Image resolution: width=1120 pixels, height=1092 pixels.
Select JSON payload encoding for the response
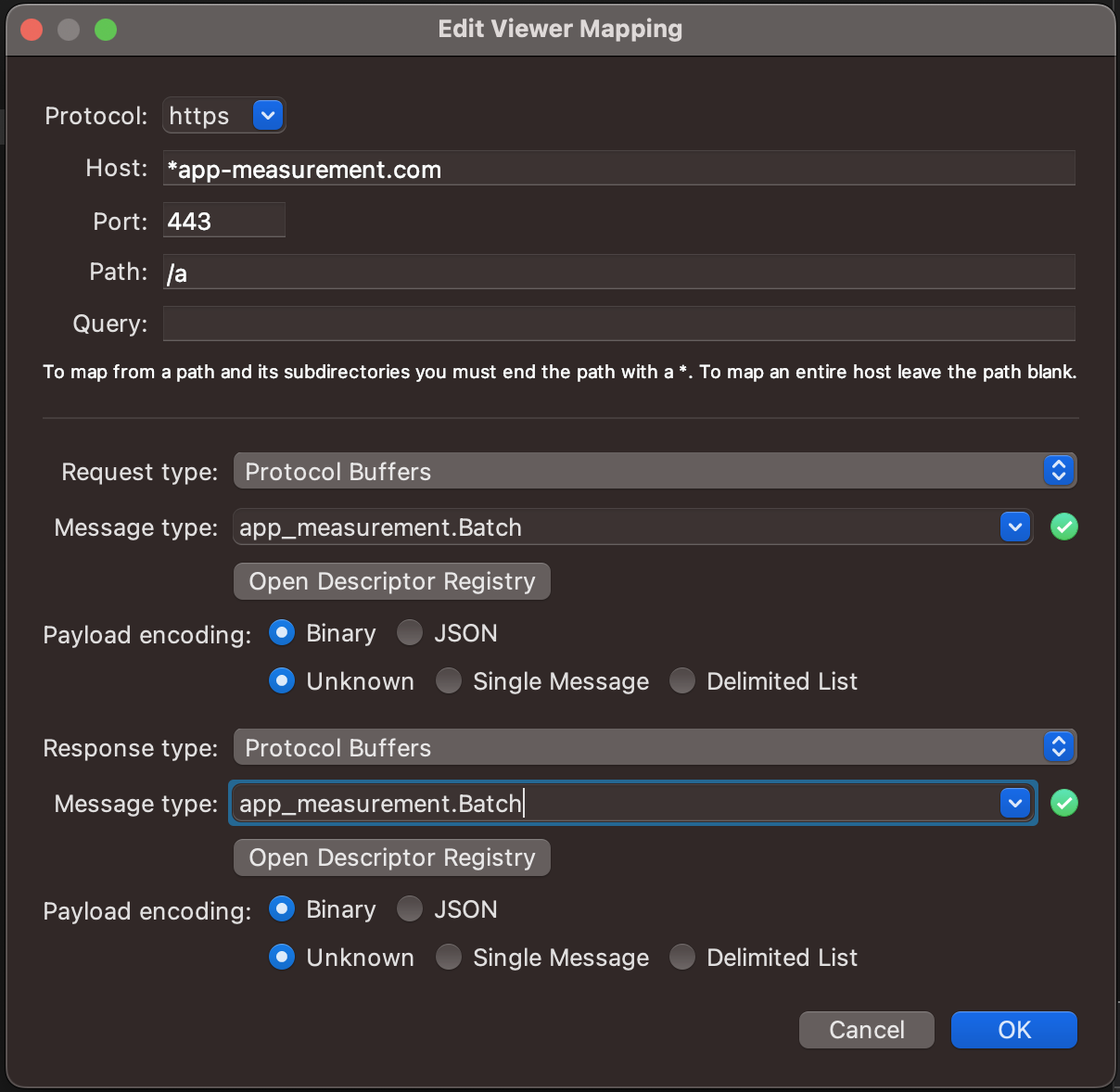click(x=409, y=908)
